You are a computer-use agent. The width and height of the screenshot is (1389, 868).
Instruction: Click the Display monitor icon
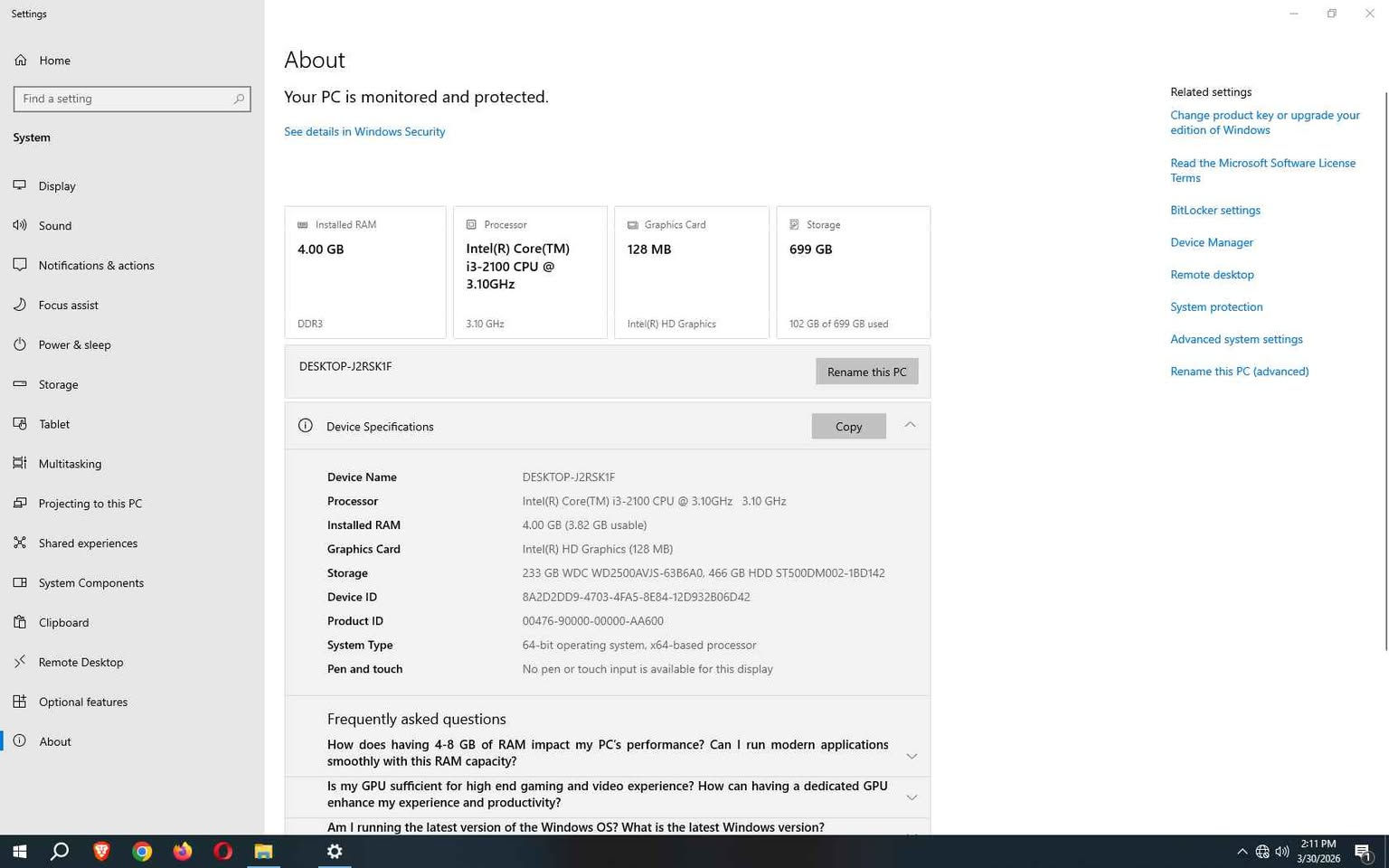(x=20, y=185)
